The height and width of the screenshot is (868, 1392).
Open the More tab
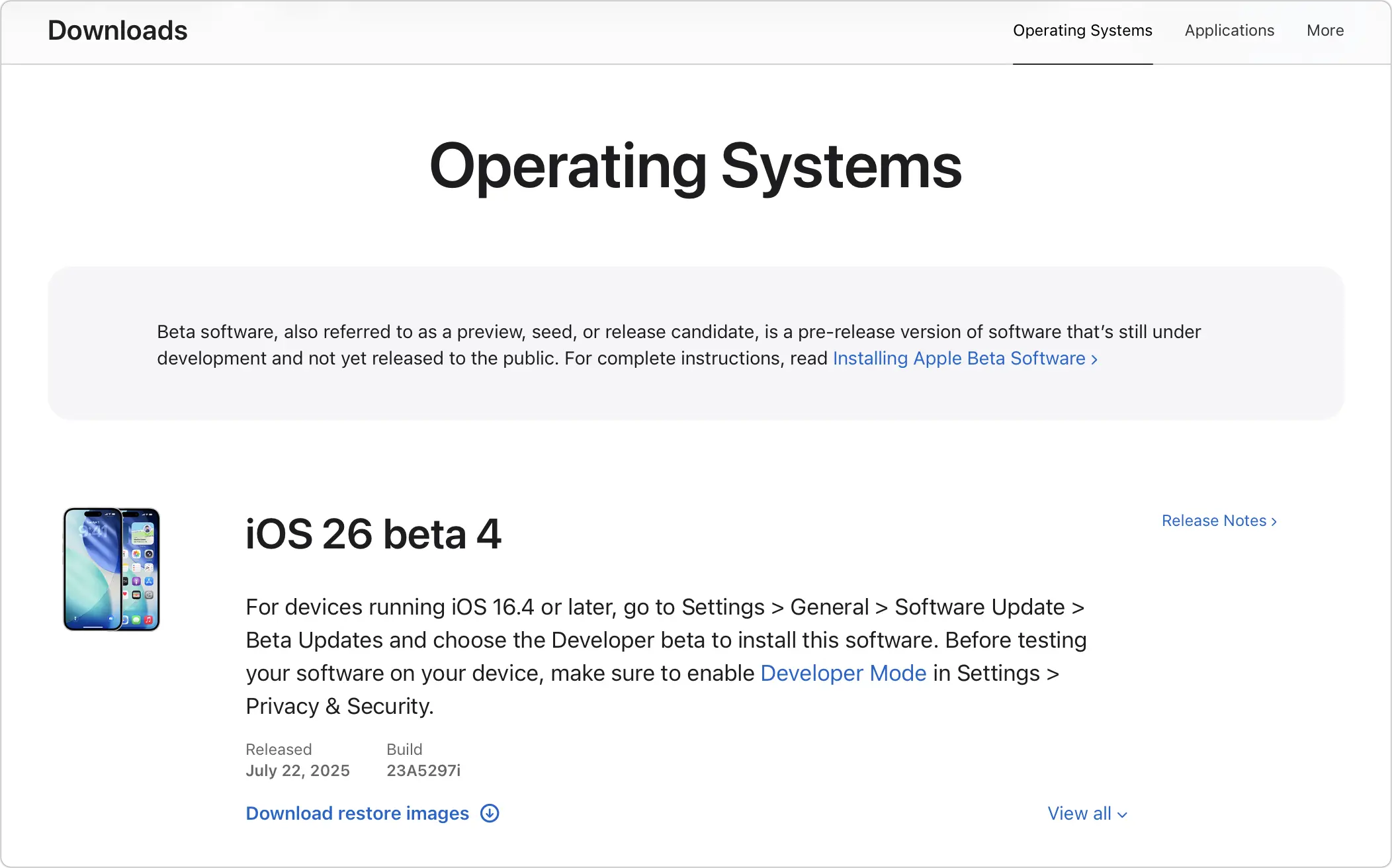1325,30
